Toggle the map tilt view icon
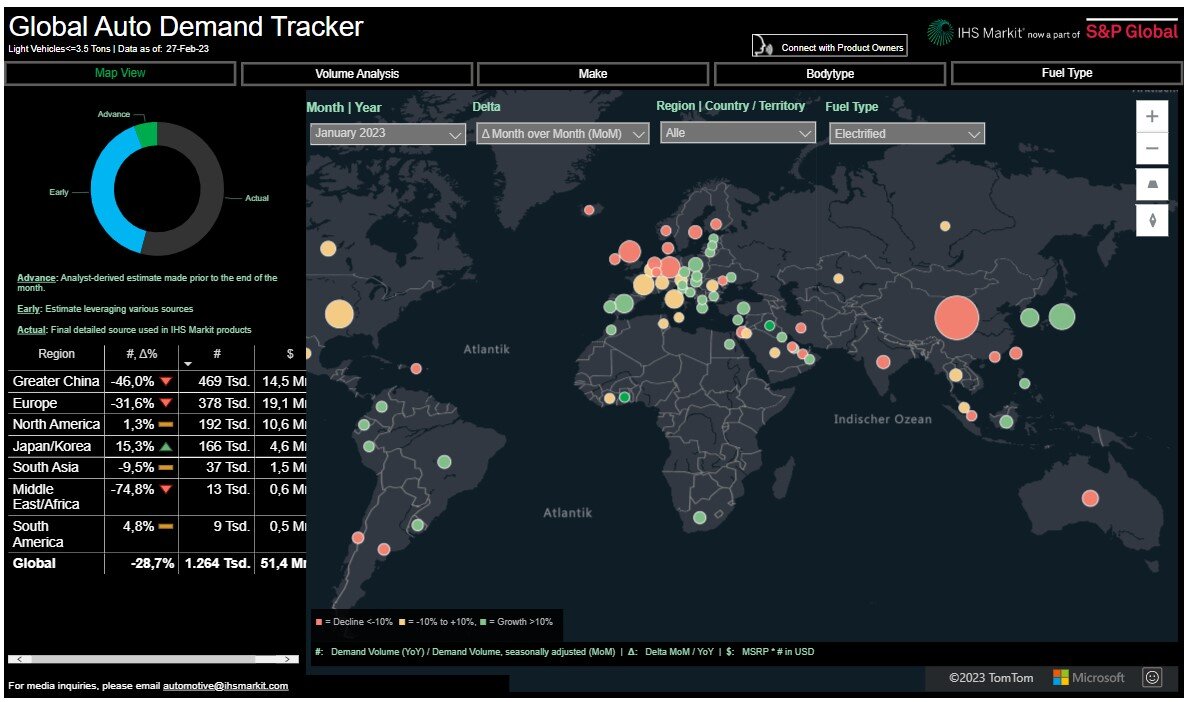 [1152, 185]
